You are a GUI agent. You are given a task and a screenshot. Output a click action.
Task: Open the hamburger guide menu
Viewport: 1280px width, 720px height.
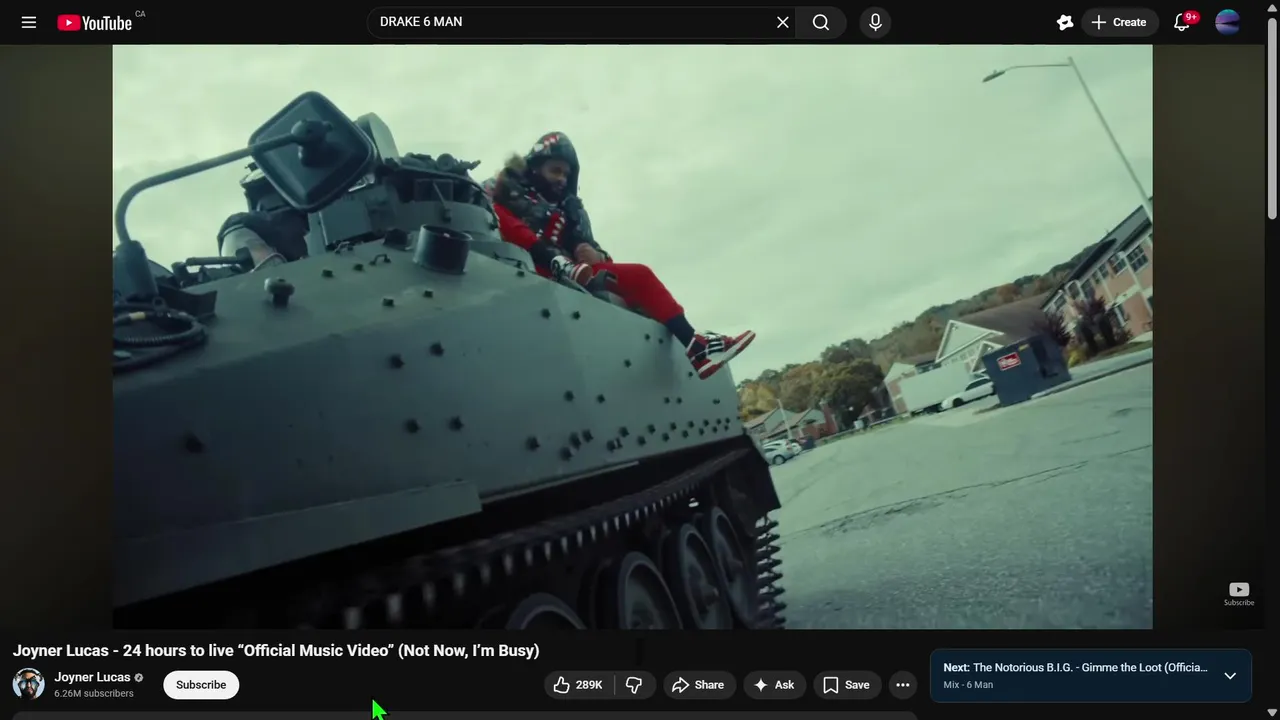tap(29, 22)
